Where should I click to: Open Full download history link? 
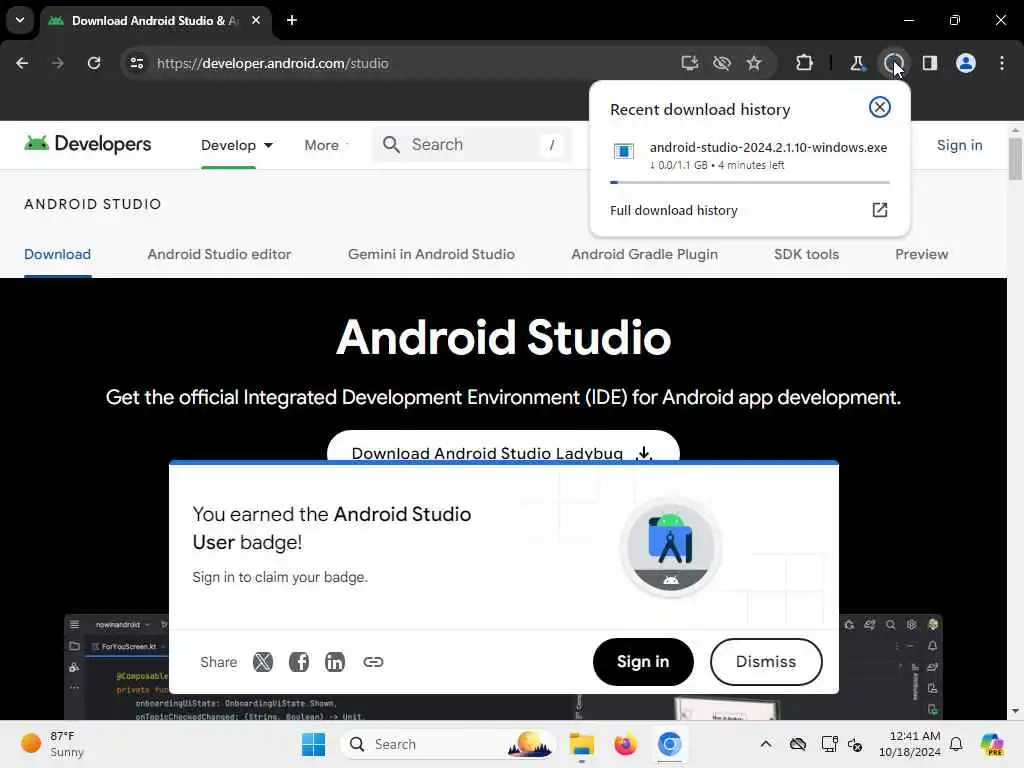point(673,210)
